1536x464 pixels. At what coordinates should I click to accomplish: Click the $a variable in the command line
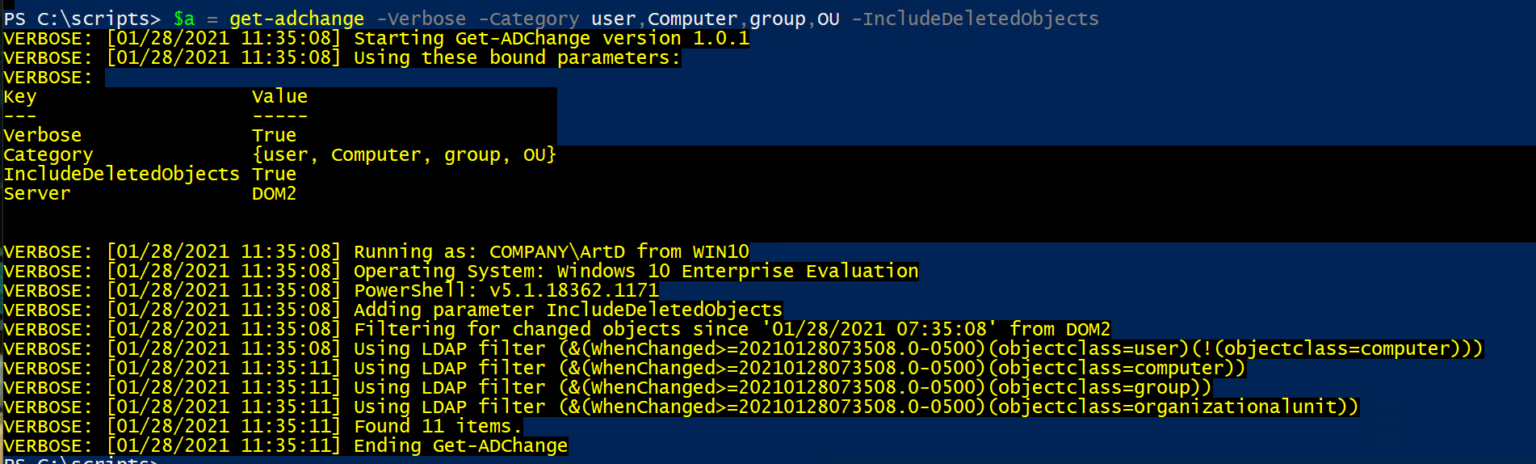[x=184, y=19]
